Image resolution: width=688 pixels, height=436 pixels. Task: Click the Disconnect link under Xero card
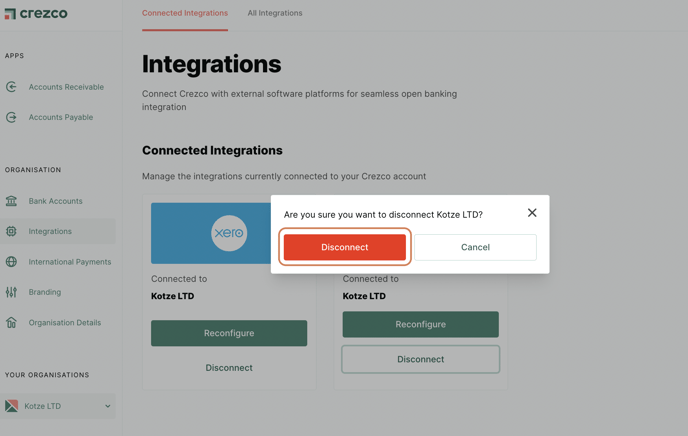click(229, 368)
